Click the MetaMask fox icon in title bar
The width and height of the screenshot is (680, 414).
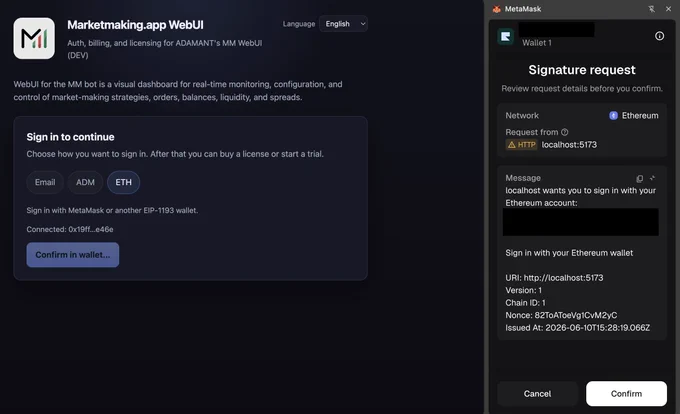point(497,9)
